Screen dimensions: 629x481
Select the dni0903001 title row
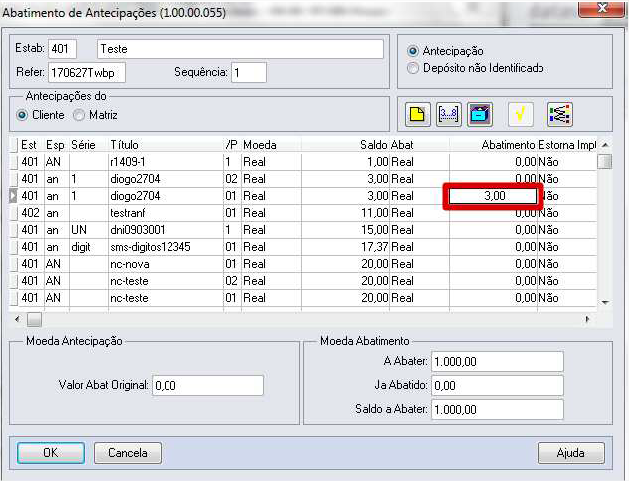click(x=304, y=230)
